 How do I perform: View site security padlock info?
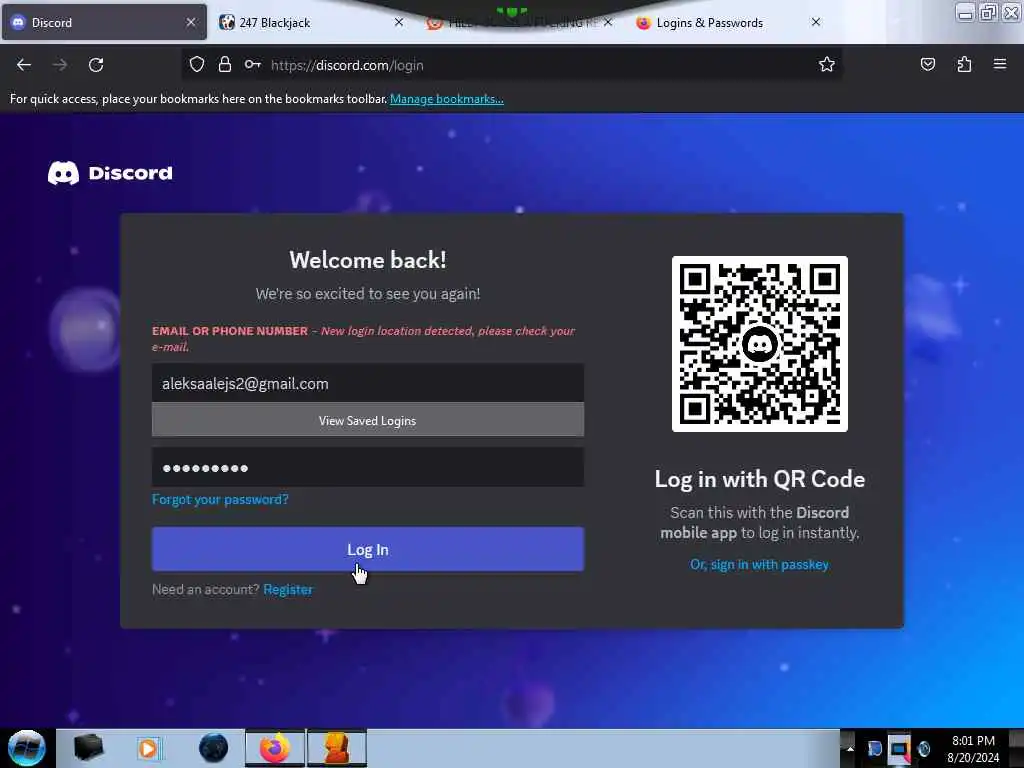pyautogui.click(x=225, y=65)
